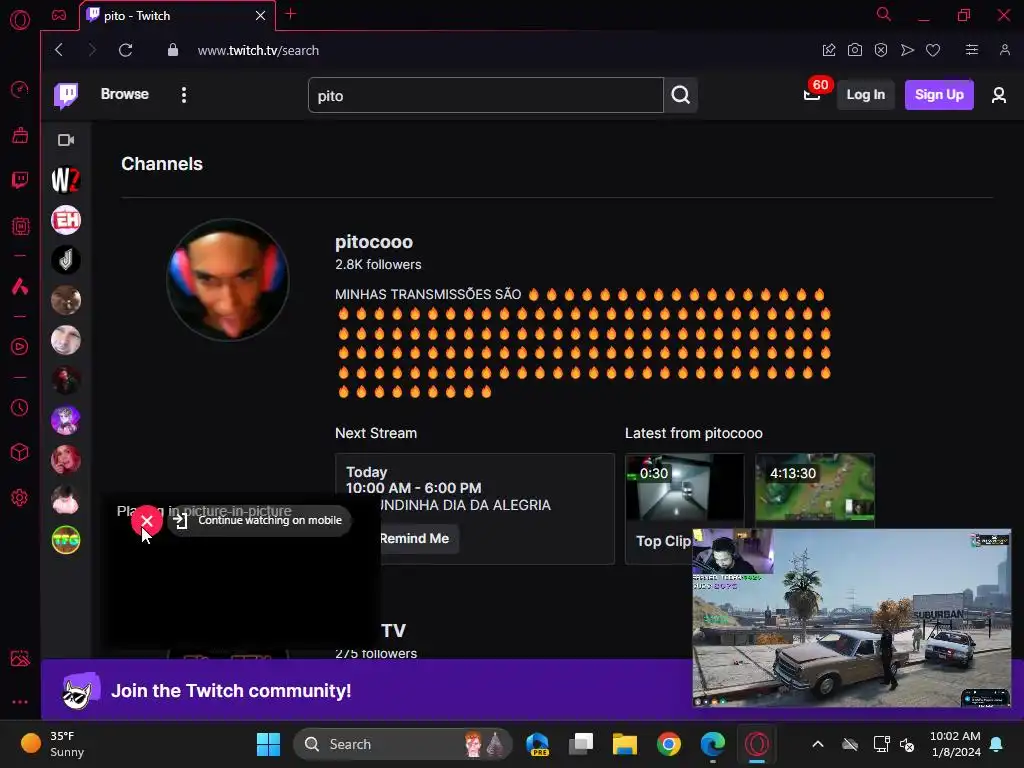The image size is (1024, 768).
Task: Open GX Control in Opera sidebar
Action: tap(20, 89)
